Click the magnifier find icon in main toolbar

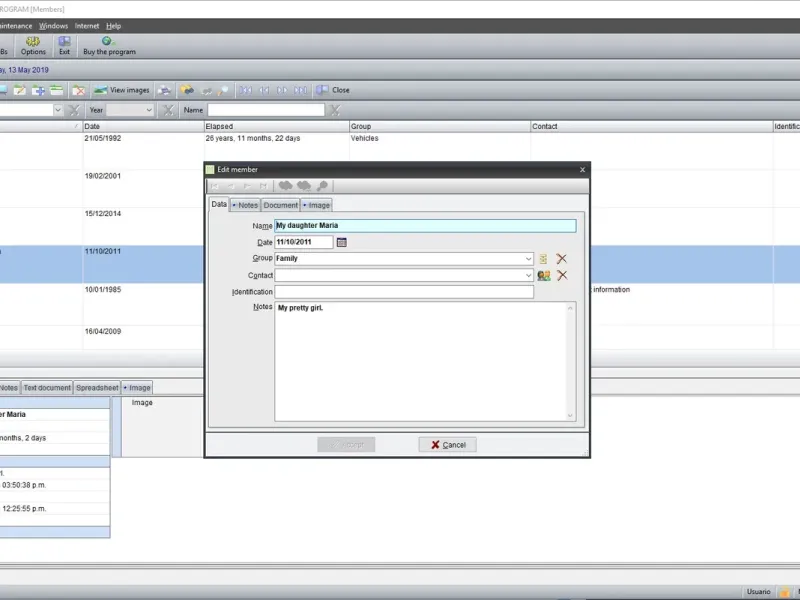(223, 90)
